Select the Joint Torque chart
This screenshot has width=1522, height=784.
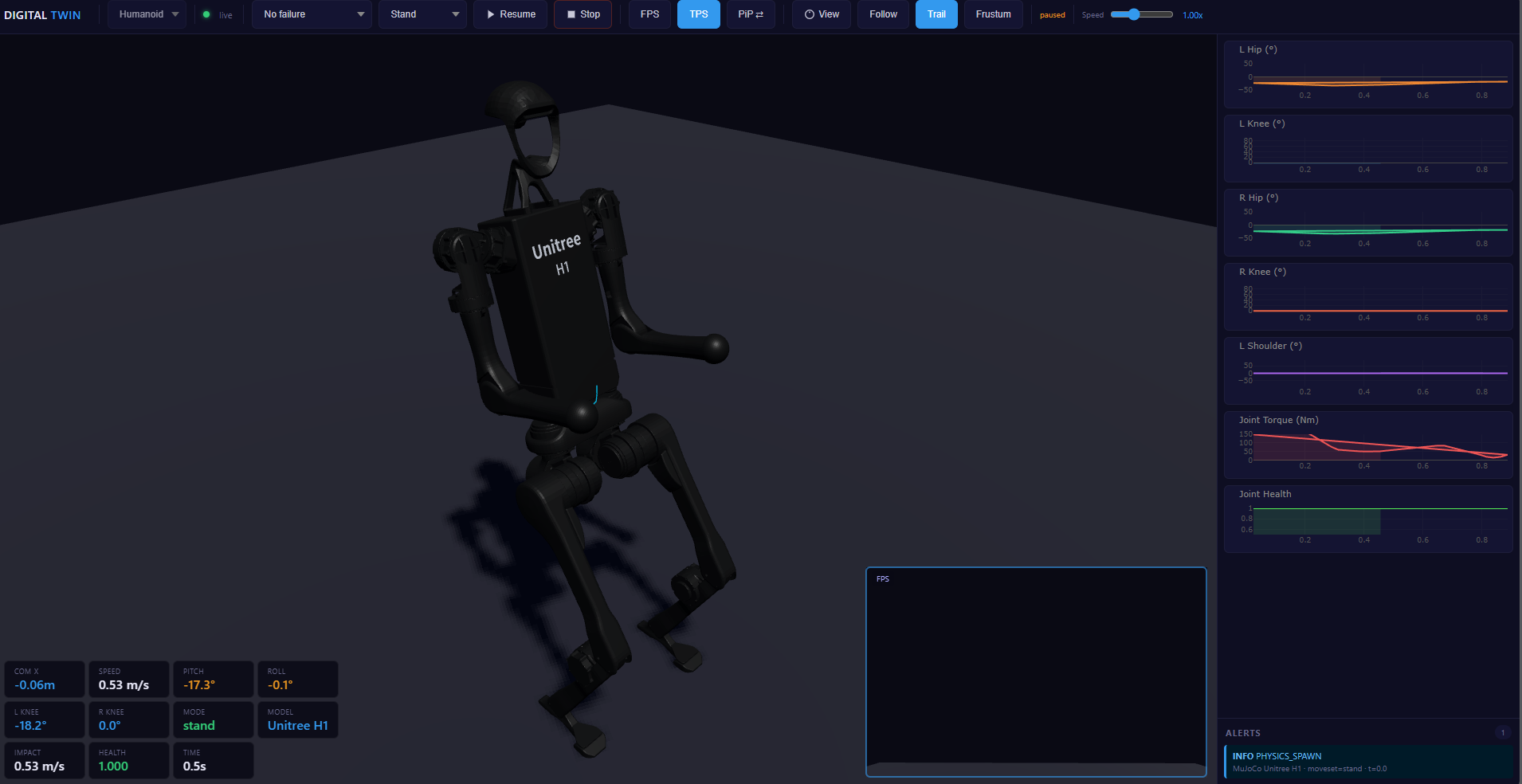[1368, 445]
